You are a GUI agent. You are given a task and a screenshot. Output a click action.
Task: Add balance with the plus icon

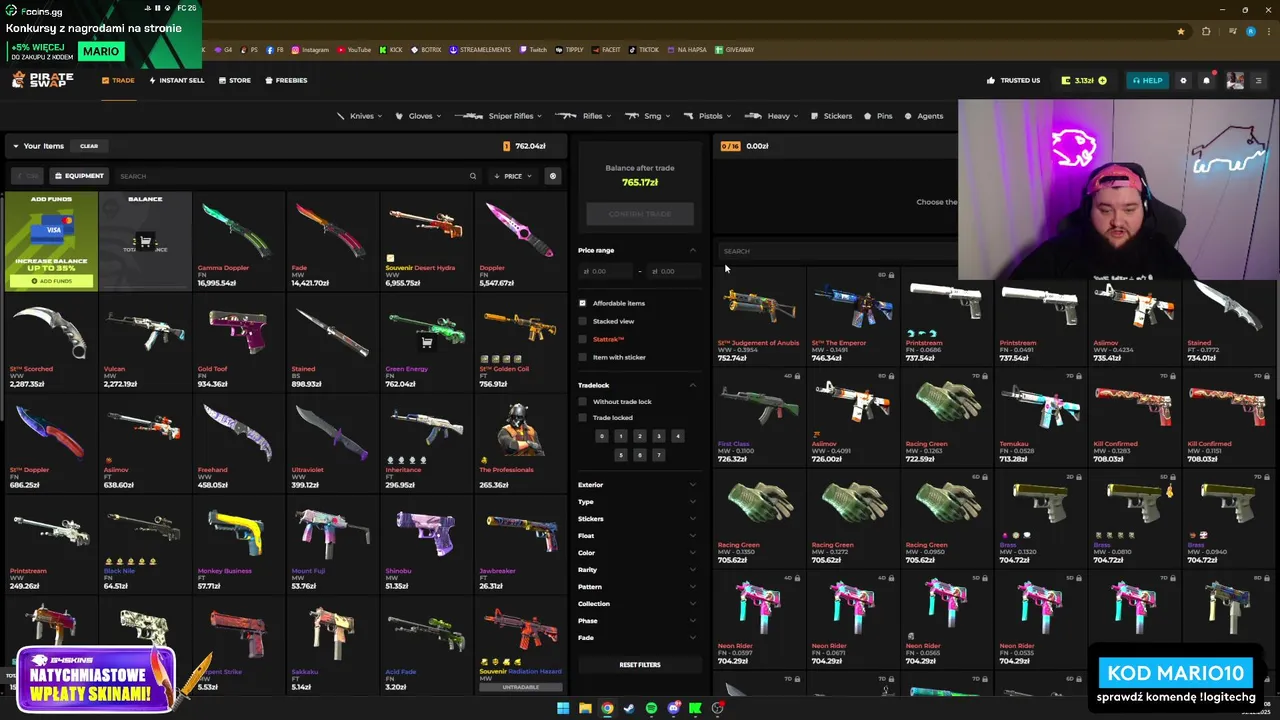pos(1102,80)
